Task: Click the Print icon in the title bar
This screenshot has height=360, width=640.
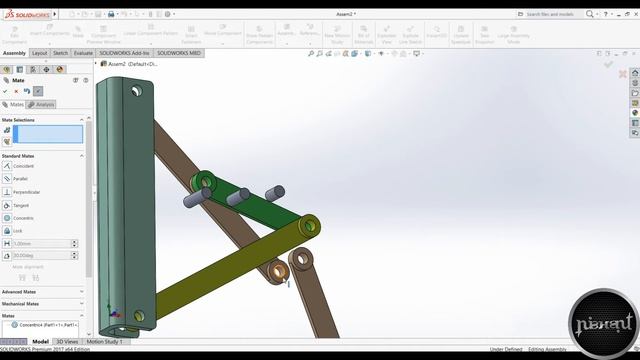Action: pyautogui.click(x=111, y=14)
